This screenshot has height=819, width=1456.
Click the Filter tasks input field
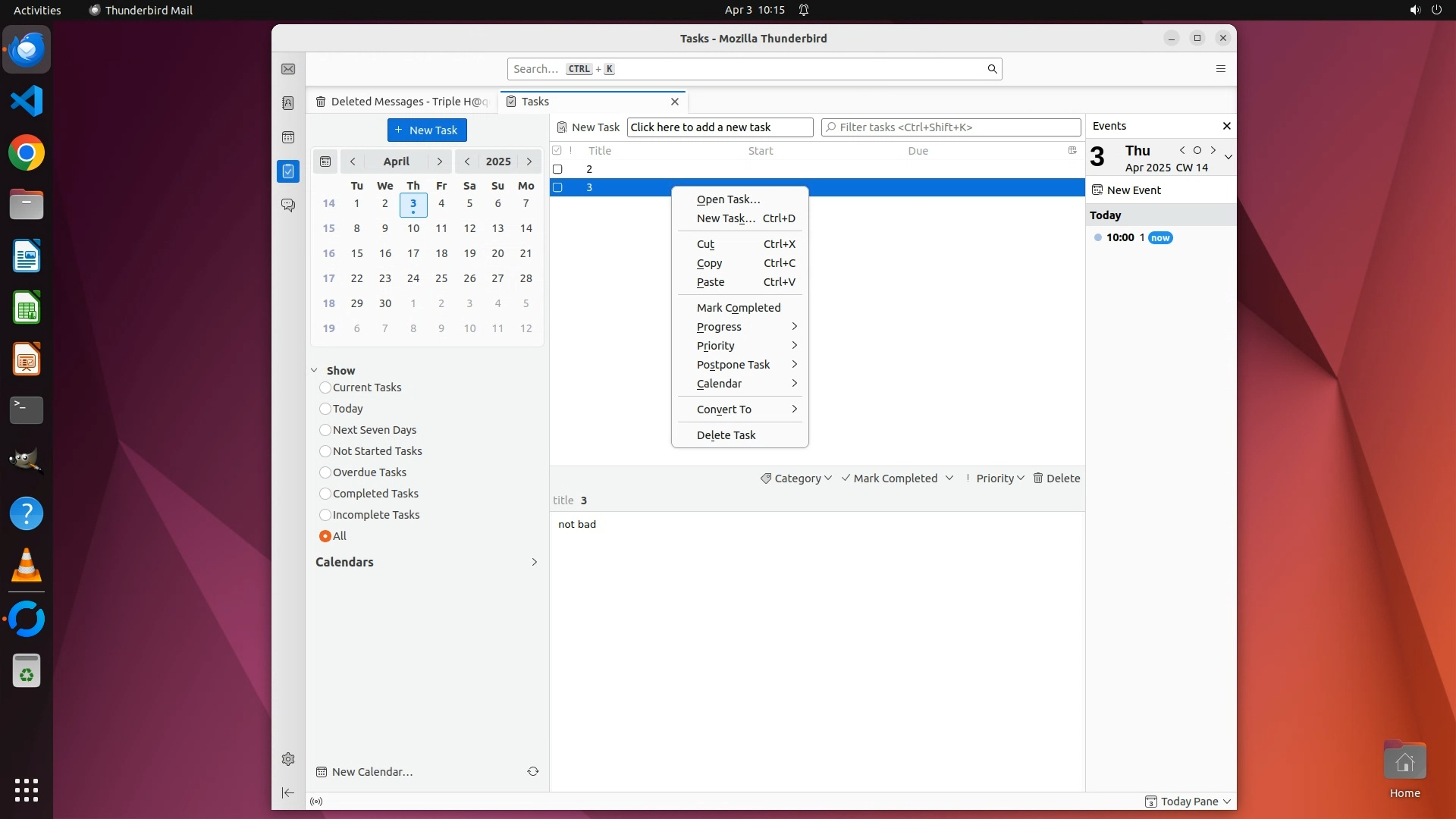952,127
